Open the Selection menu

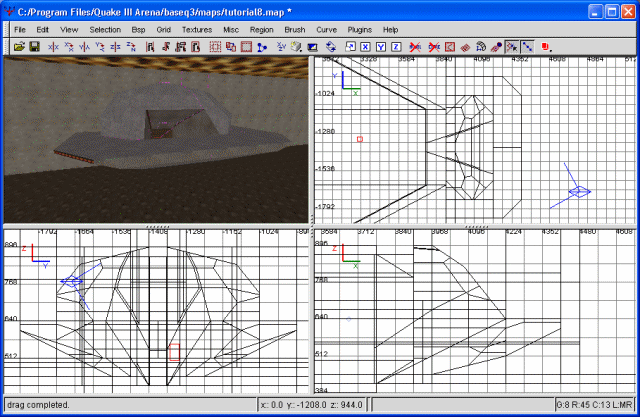pyautogui.click(x=105, y=30)
